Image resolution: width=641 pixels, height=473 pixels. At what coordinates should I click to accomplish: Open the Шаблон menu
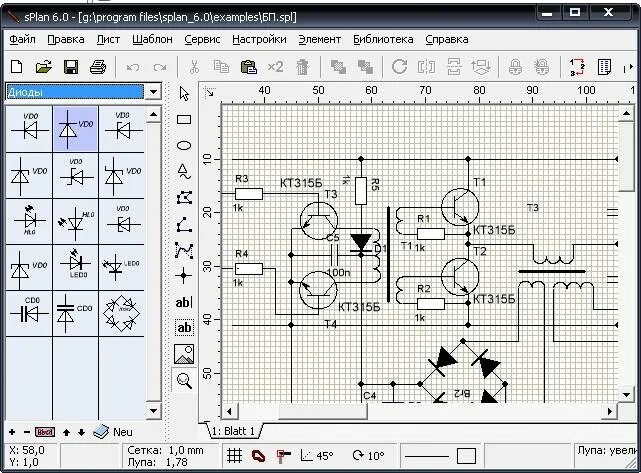[152, 39]
